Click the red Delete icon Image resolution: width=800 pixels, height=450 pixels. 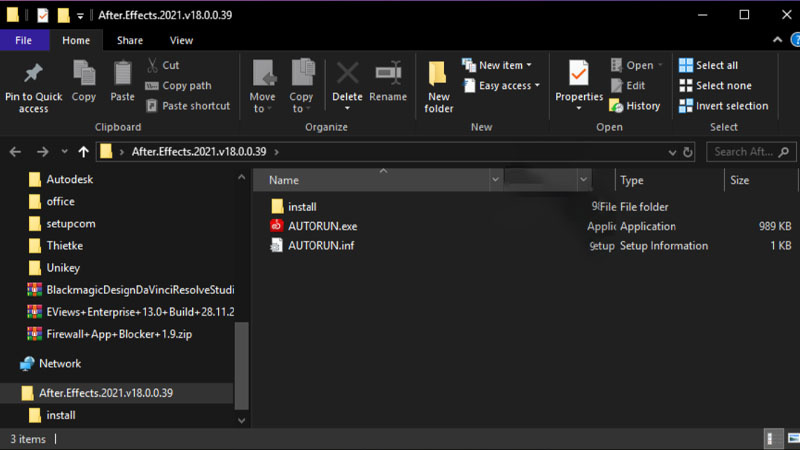pyautogui.click(x=347, y=74)
